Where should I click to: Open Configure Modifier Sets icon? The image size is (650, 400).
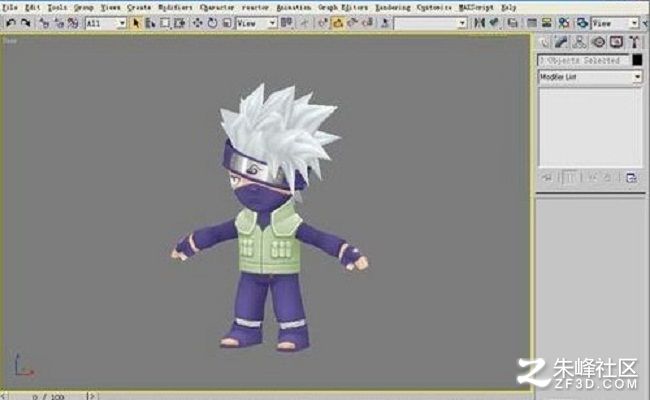[x=631, y=178]
